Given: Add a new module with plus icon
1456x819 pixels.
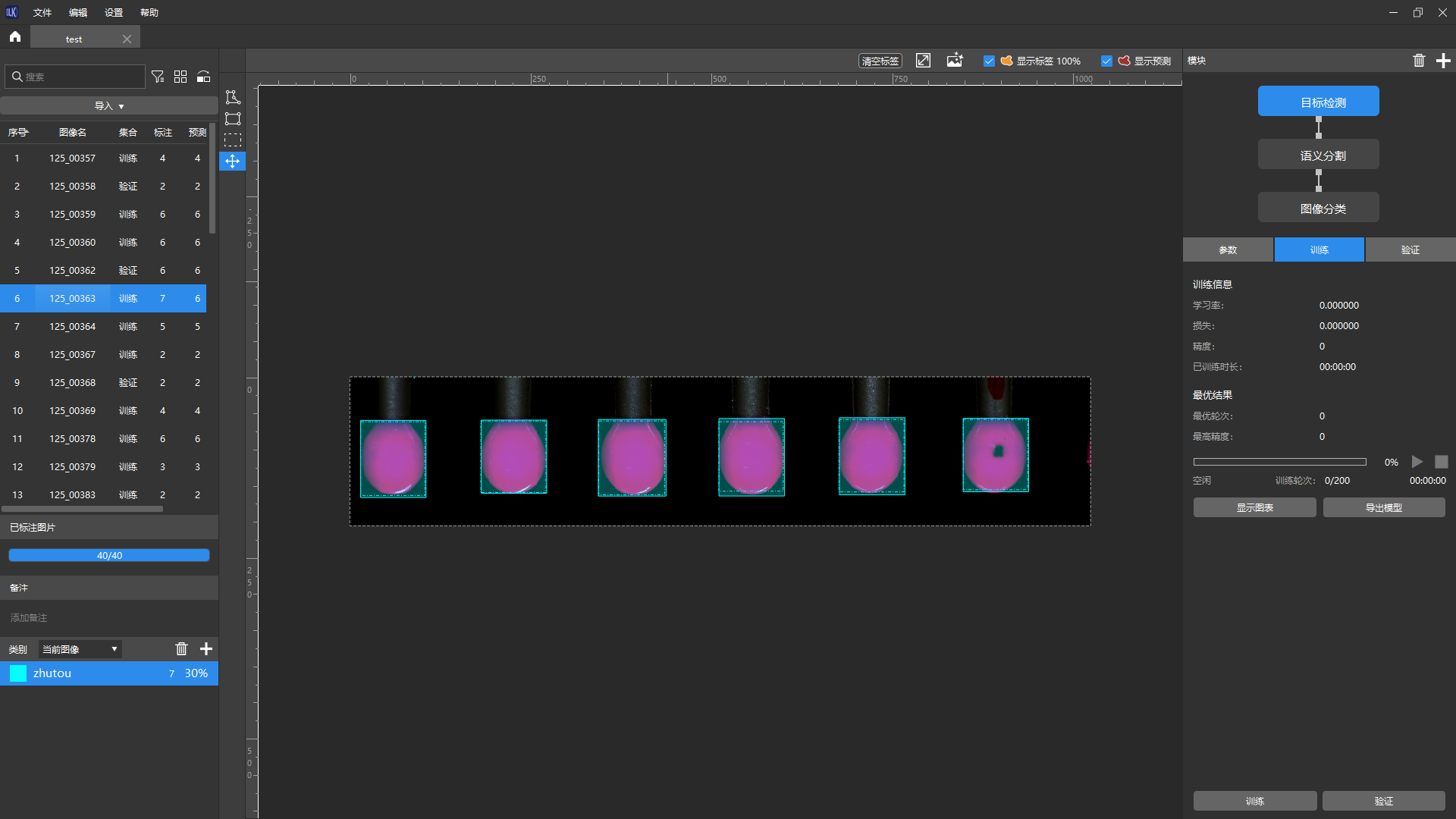Looking at the screenshot, I should tap(1443, 61).
